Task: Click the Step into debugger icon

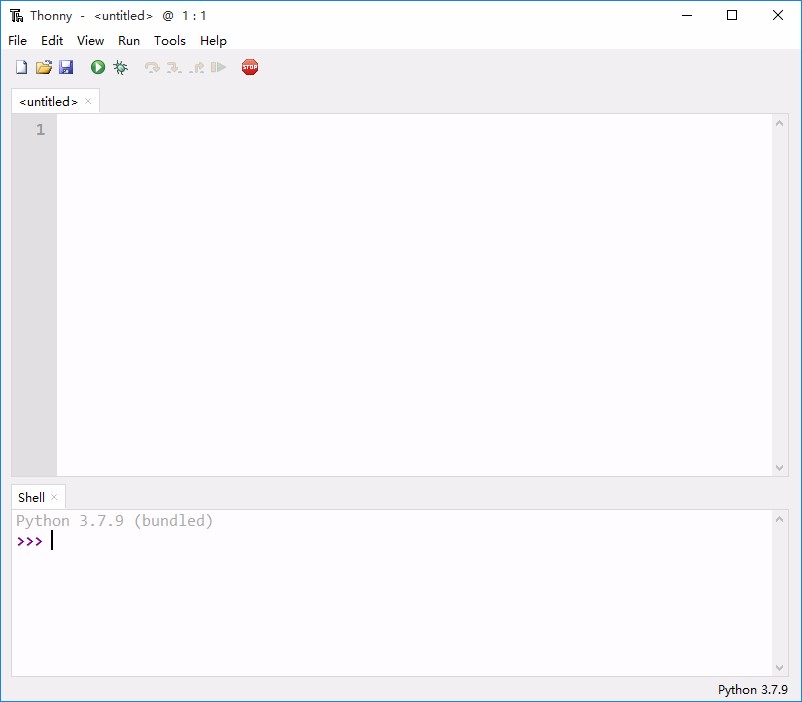Action: [174, 67]
